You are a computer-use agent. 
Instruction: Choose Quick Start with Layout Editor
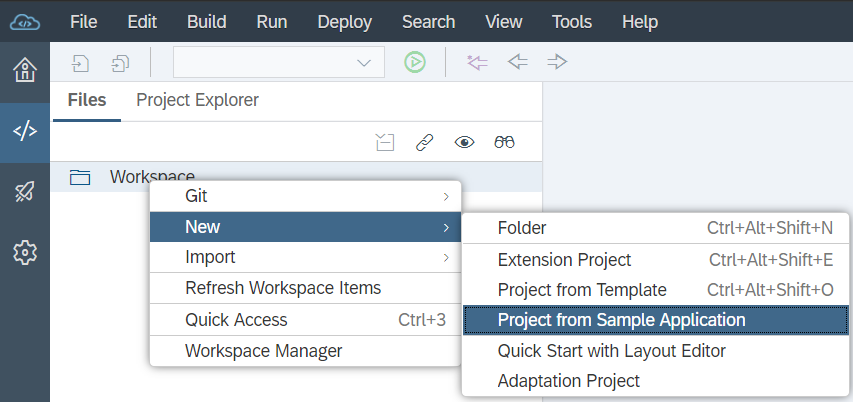point(656,351)
